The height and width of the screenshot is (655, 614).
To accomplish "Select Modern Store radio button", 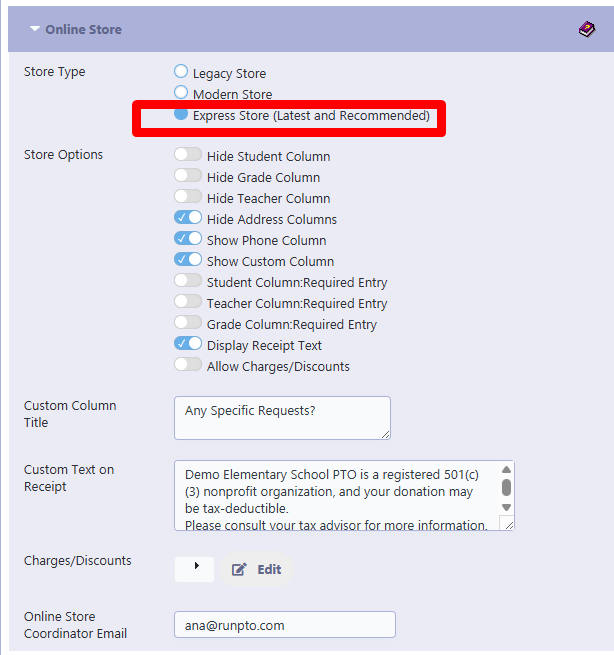I will coord(181,92).
